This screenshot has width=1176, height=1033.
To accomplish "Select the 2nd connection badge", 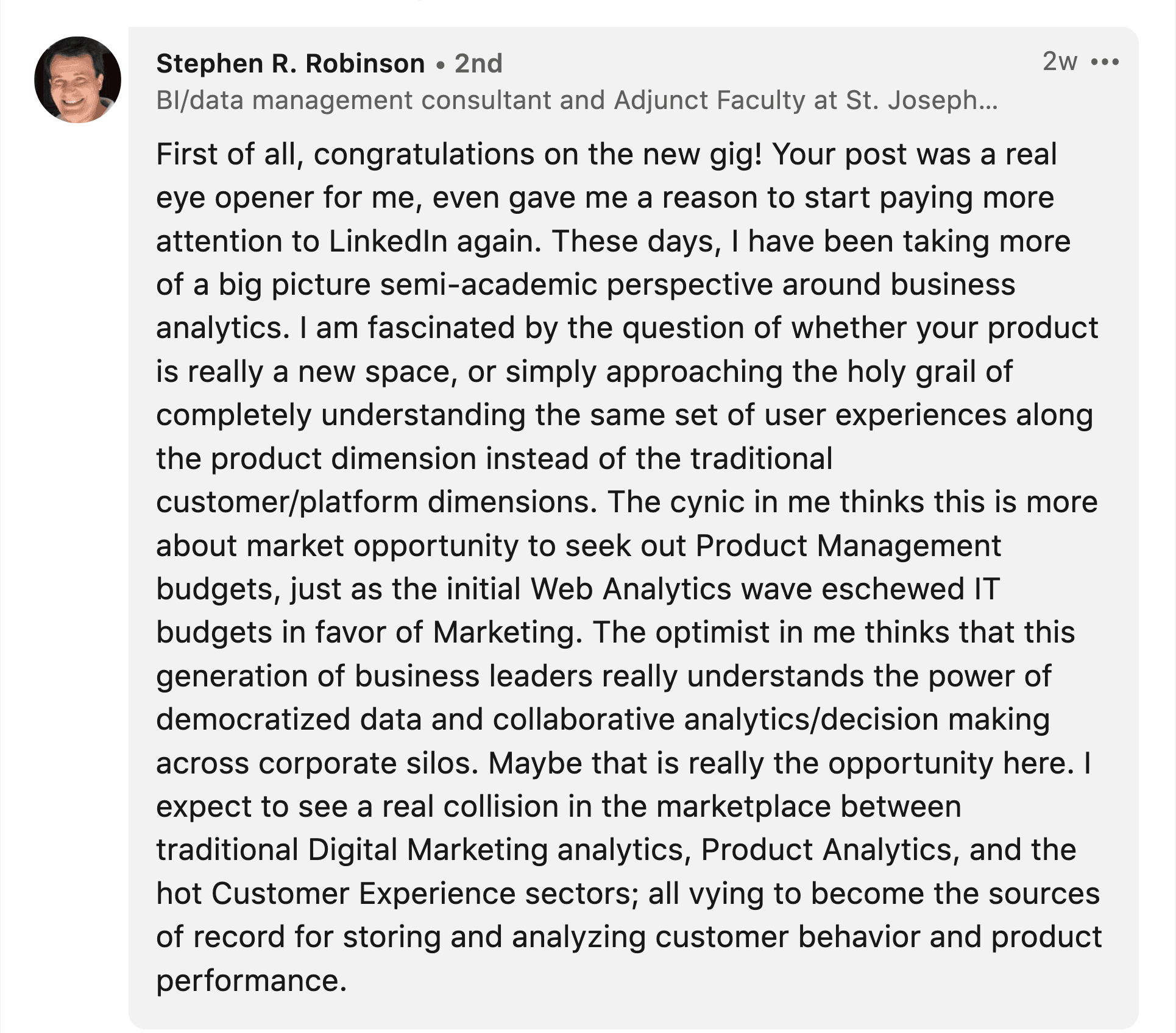I will tap(479, 64).
